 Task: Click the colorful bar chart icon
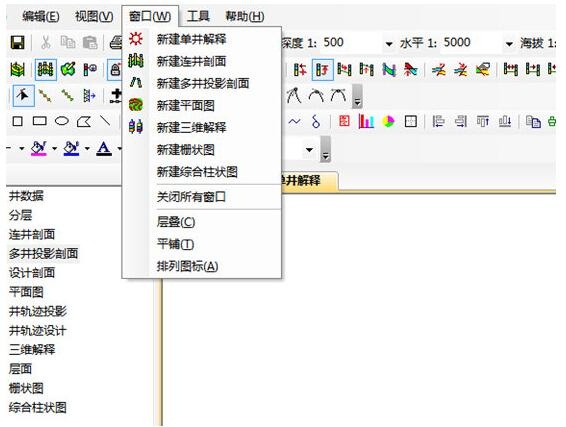(x=366, y=121)
